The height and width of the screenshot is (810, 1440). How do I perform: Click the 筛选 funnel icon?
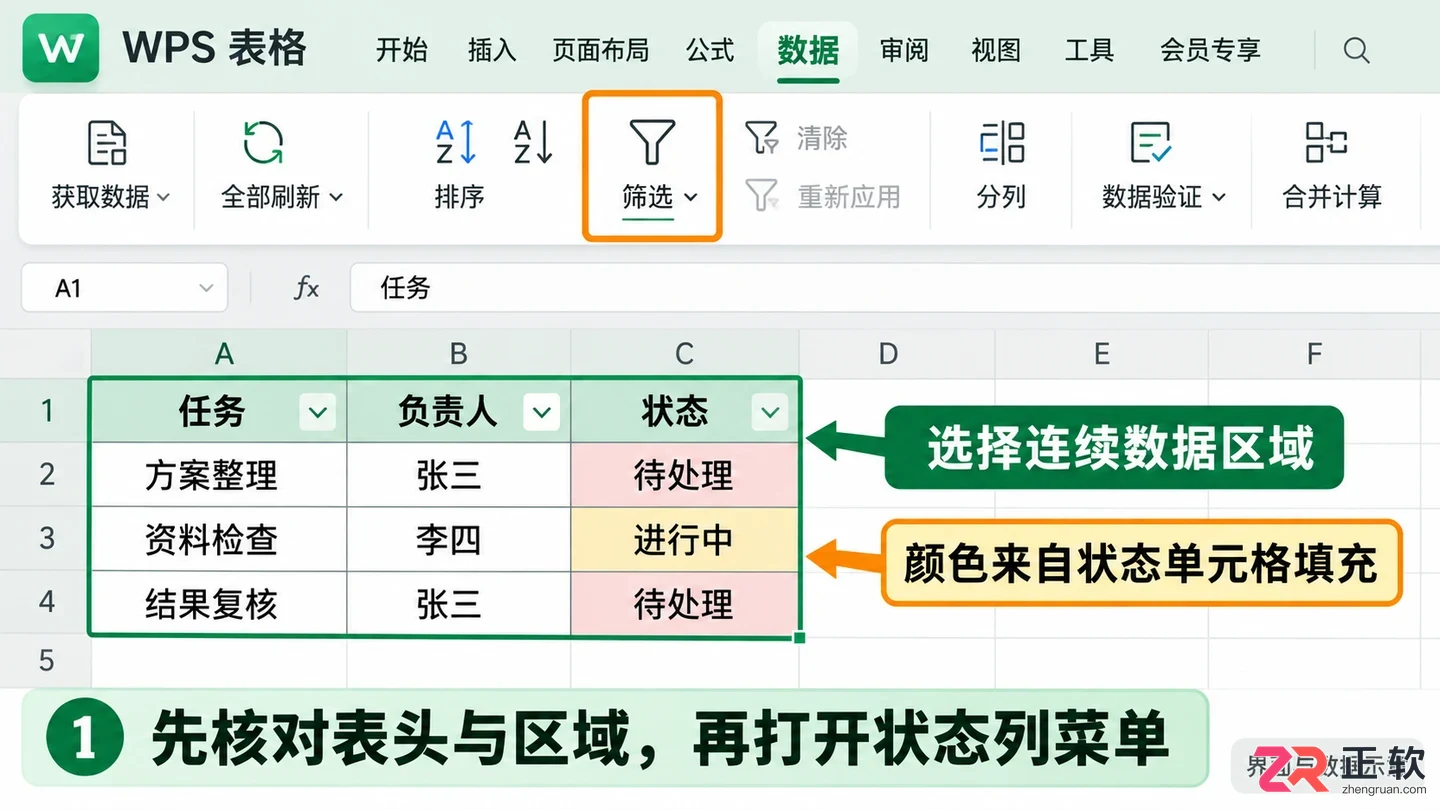click(652, 142)
